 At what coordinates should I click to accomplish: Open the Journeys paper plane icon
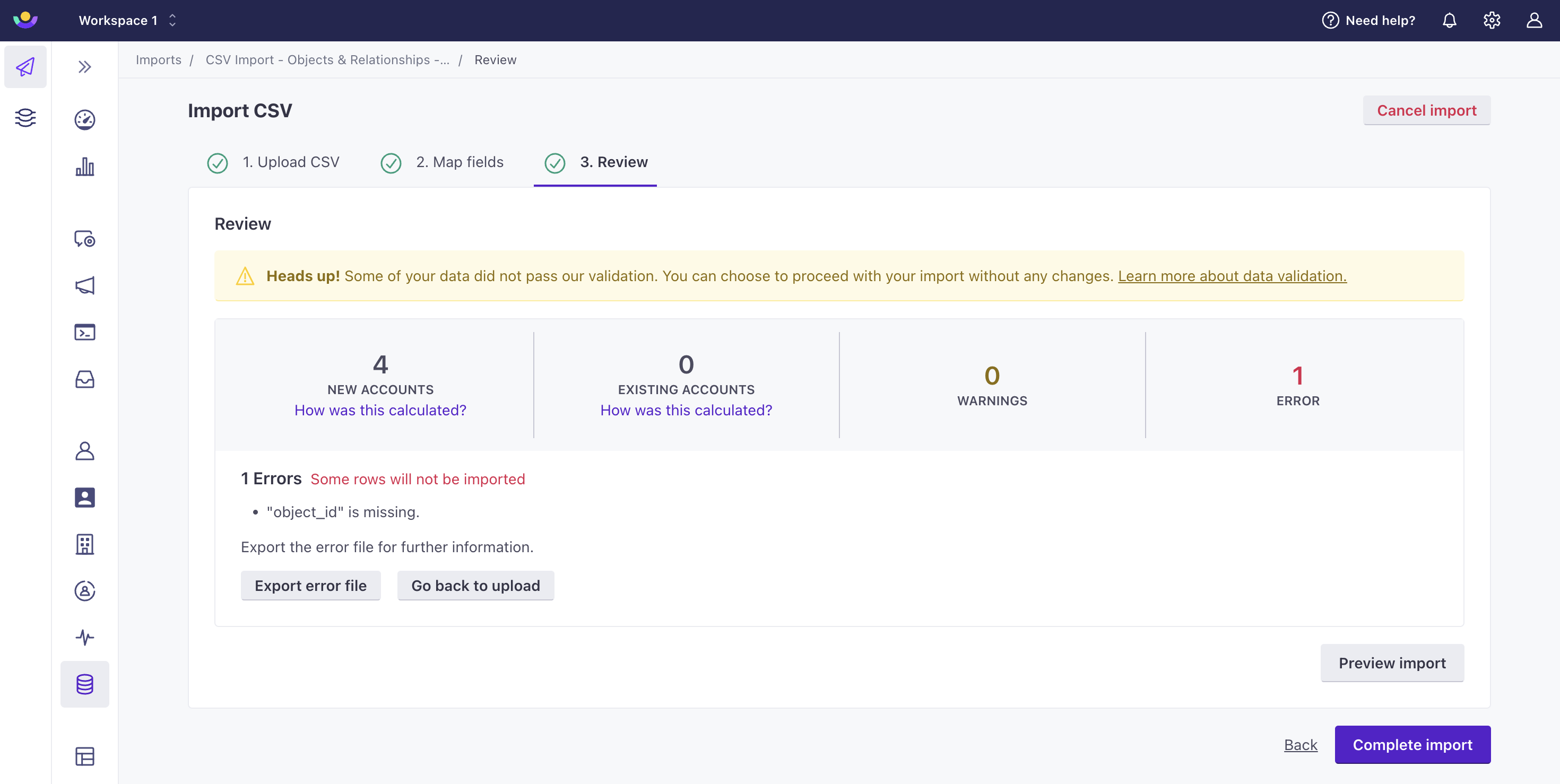tap(25, 67)
